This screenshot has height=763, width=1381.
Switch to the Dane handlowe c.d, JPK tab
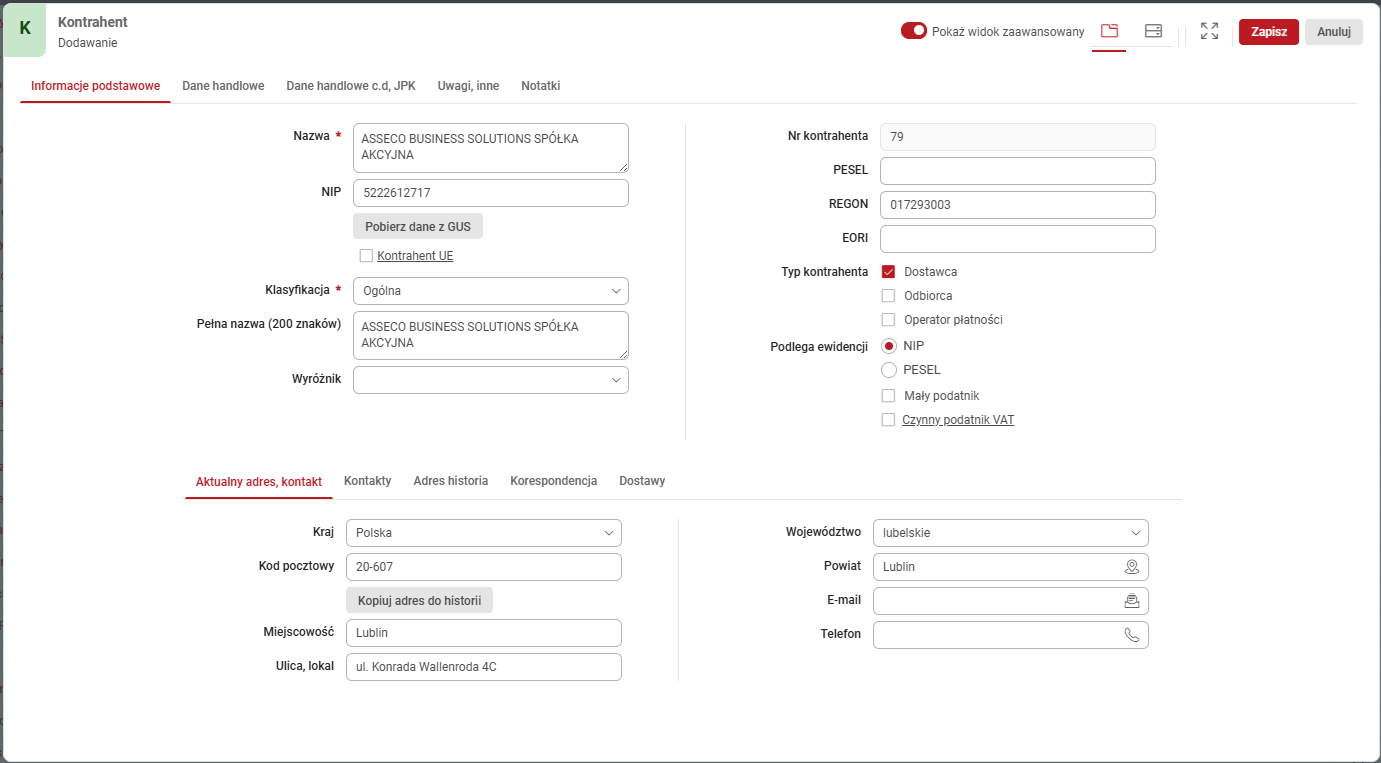pos(350,86)
